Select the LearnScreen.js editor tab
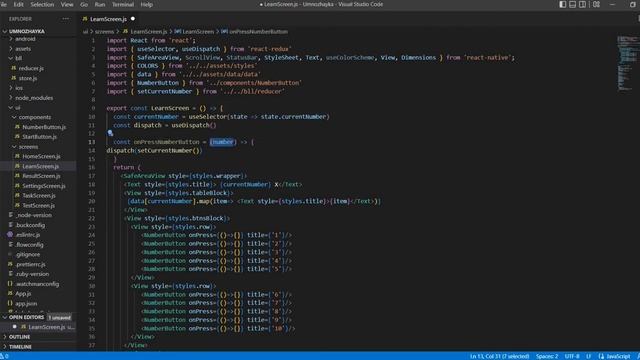640x360 pixels. click(x=108, y=19)
